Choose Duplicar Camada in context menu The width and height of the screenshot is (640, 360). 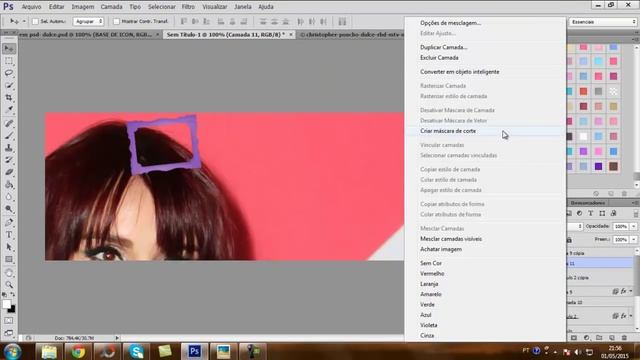point(444,47)
